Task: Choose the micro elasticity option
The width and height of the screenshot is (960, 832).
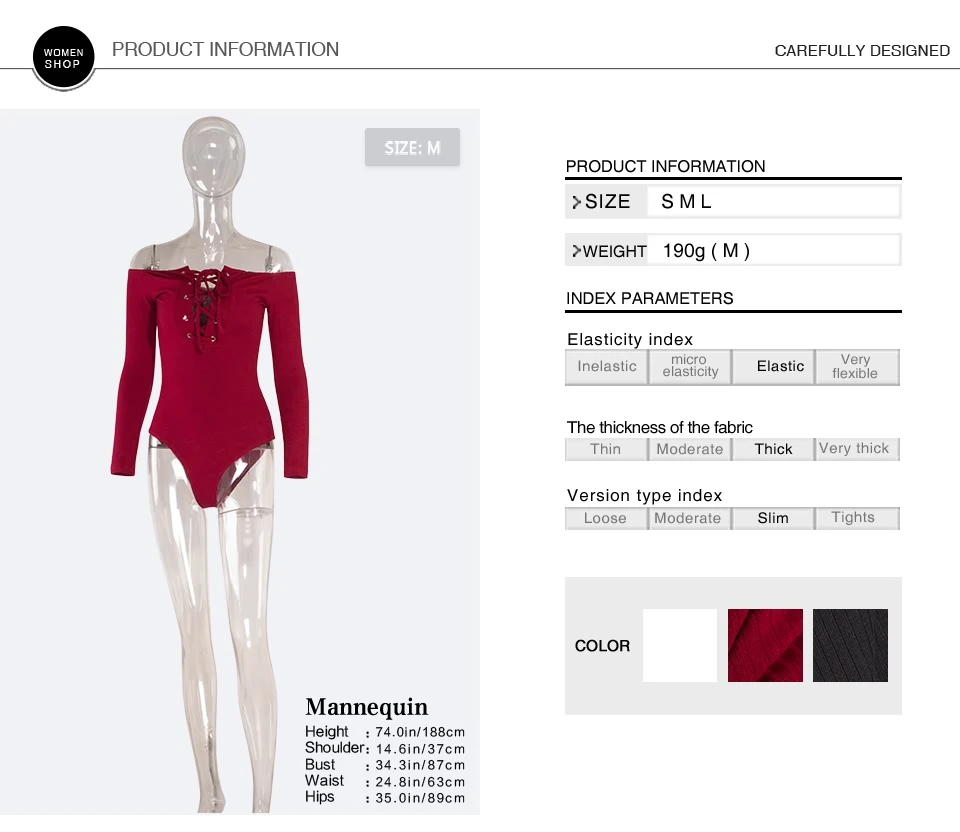Action: point(690,367)
